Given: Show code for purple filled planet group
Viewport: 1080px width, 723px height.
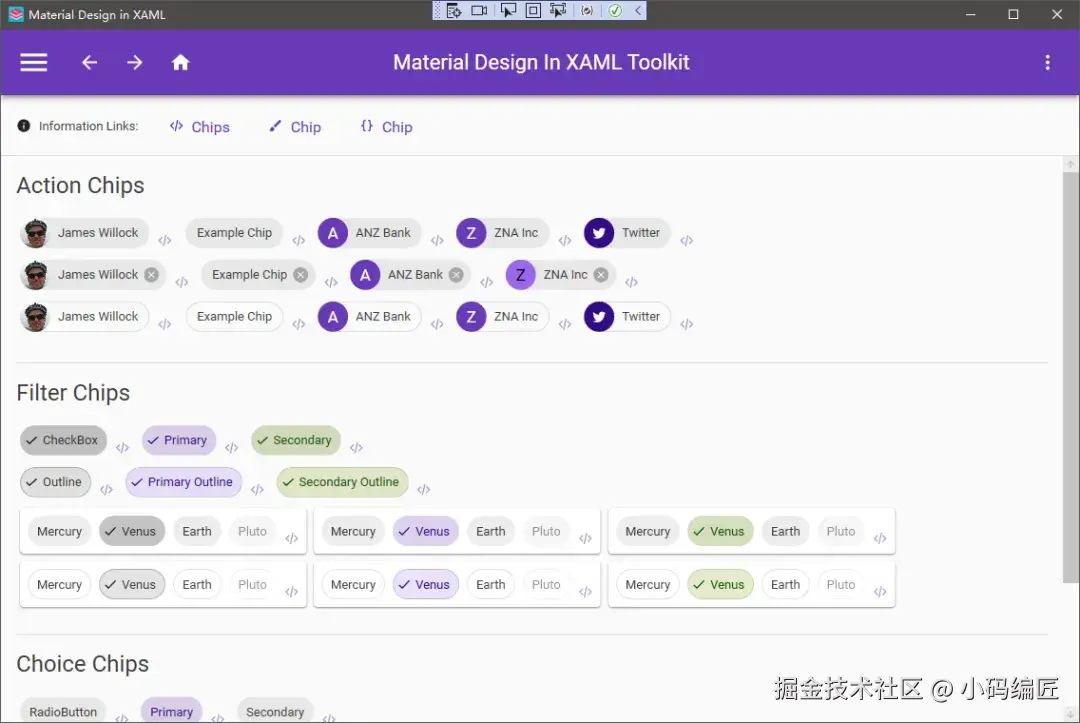Looking at the screenshot, I should [585, 538].
